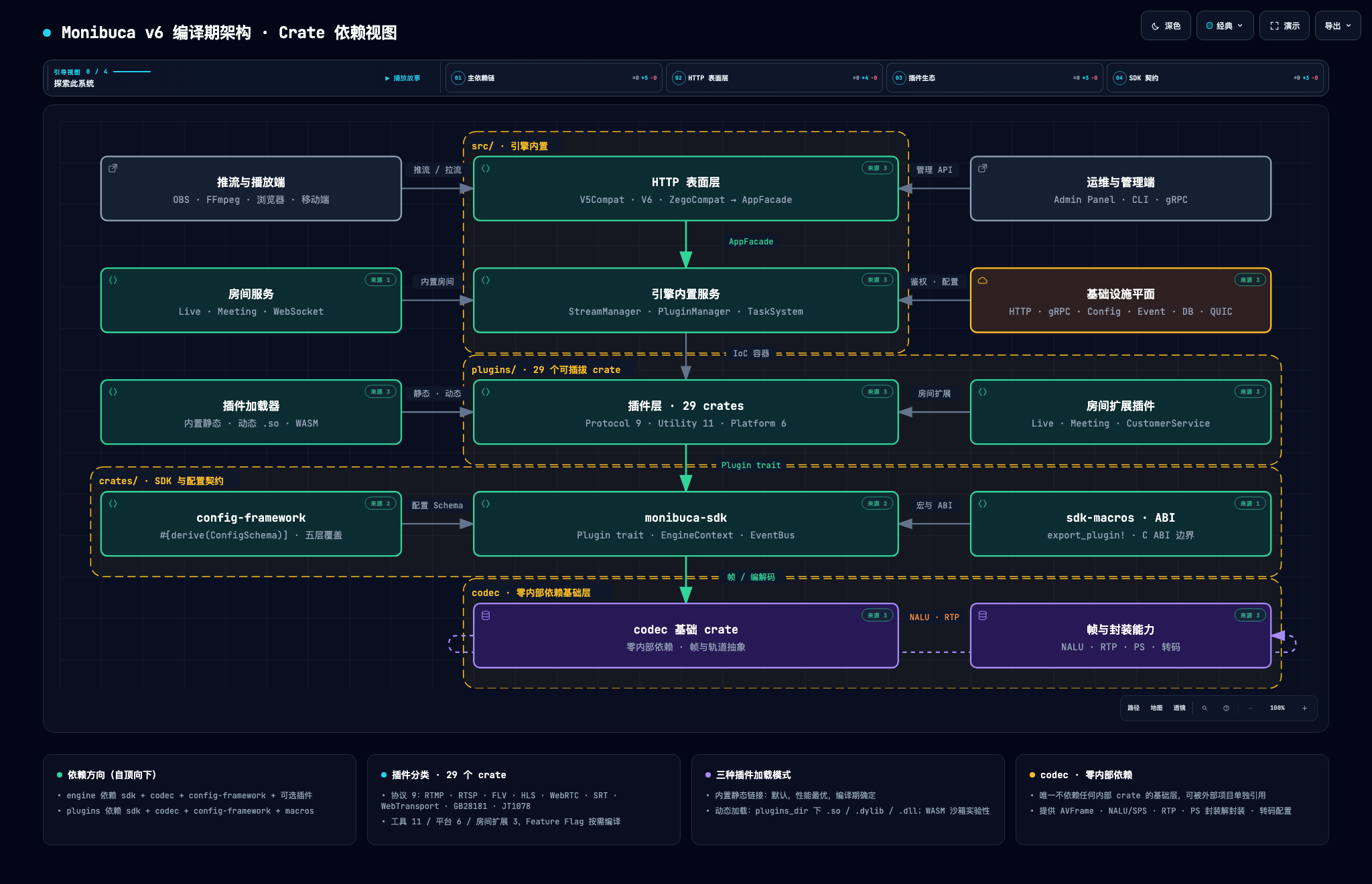Open the 来源 1 badge on 房间服务 node
The image size is (1372, 884).
click(x=380, y=280)
